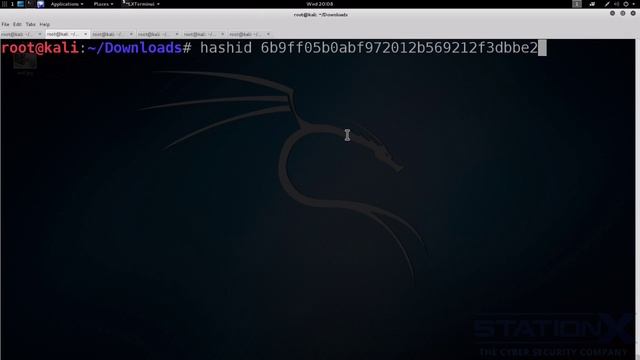Maximize the LXTerminal window
Viewport: 640px width, 360px height.
622,13
